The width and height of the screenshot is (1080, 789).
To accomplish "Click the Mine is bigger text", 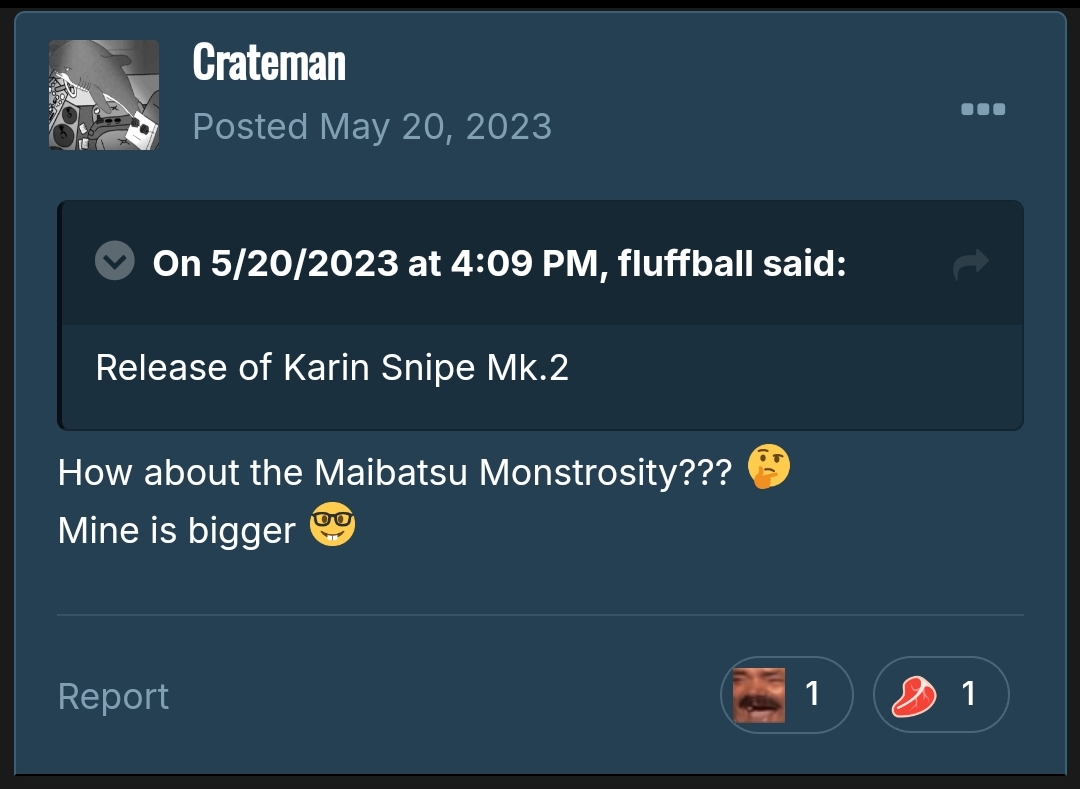I will (x=177, y=530).
